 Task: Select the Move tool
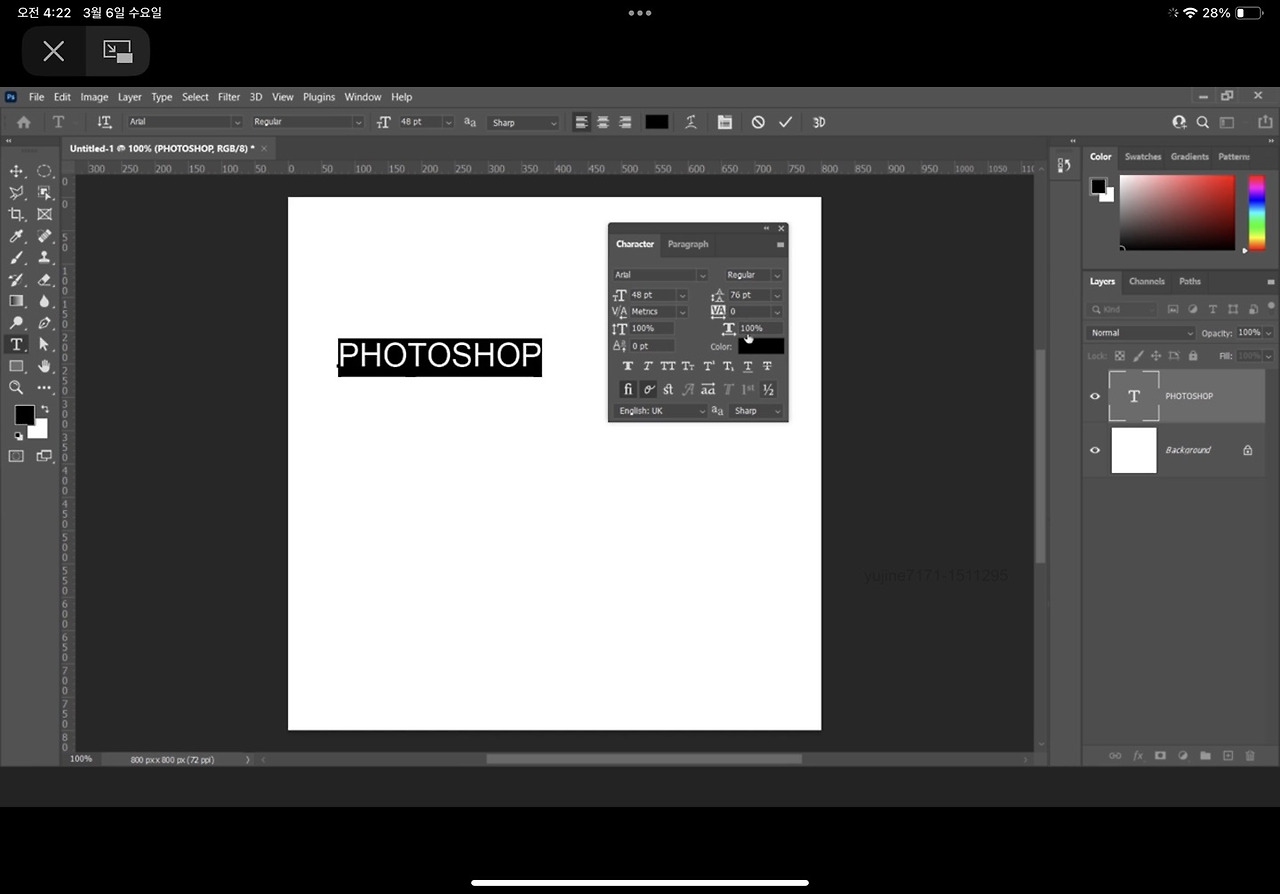(16, 172)
